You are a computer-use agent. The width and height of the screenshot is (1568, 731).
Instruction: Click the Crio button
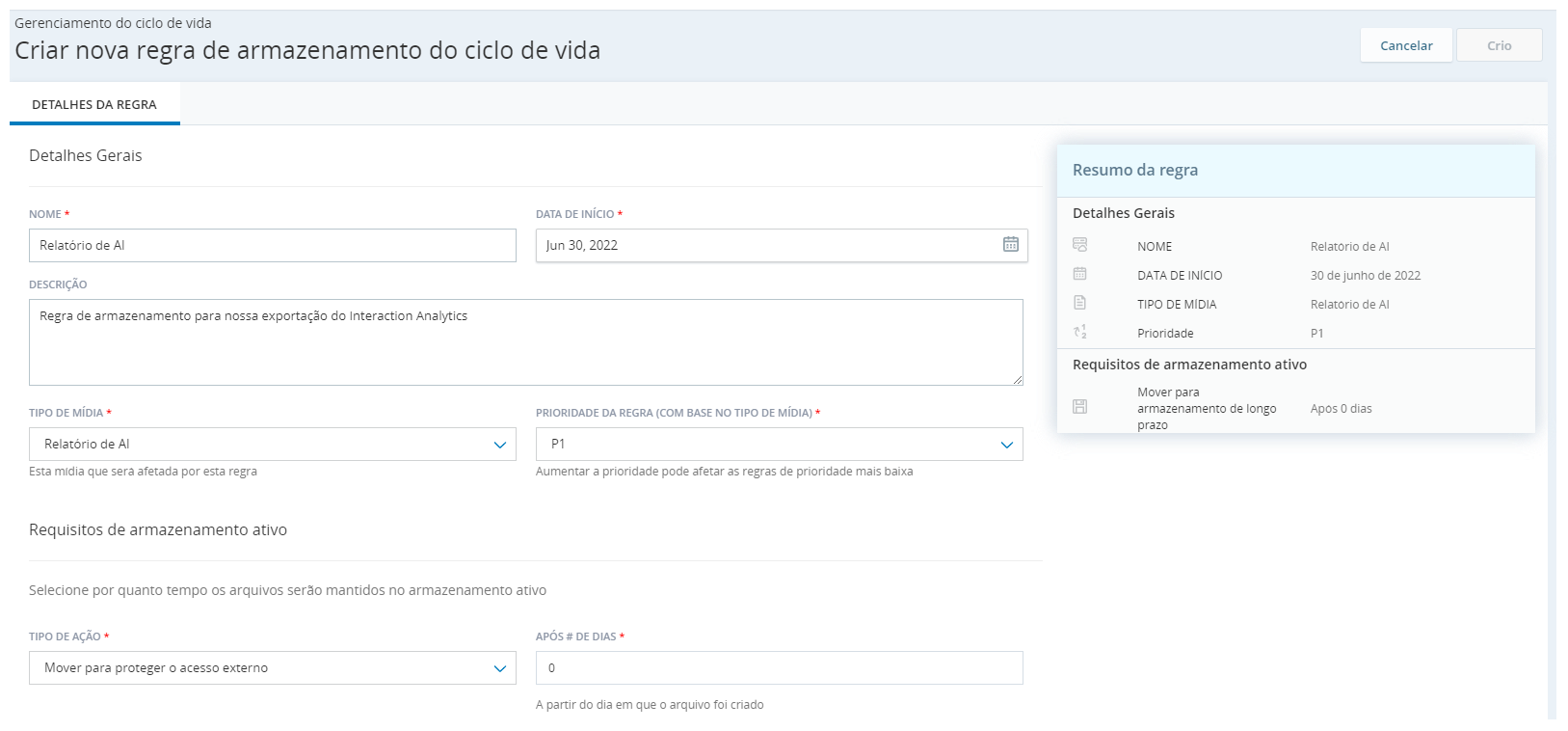pyautogui.click(x=1500, y=45)
